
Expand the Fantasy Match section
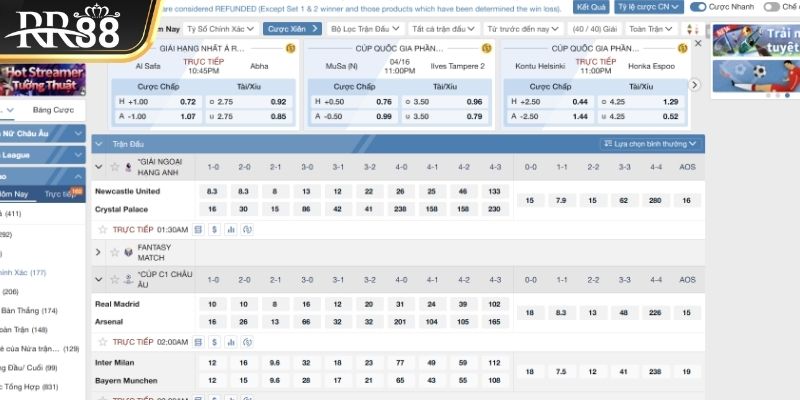(x=98, y=252)
